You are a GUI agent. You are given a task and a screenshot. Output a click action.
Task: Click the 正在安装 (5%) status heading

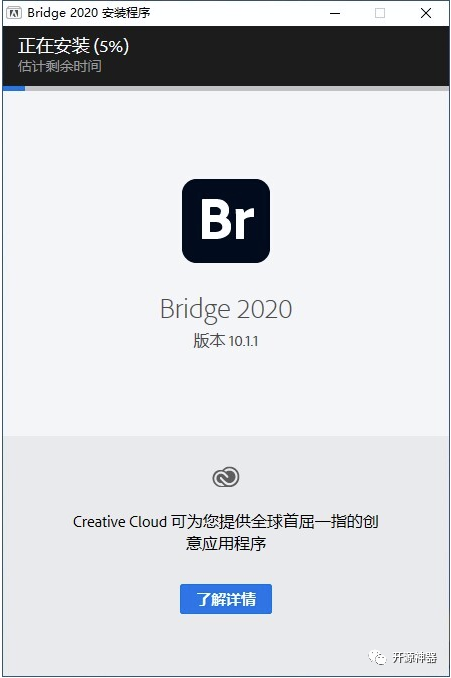(74, 46)
